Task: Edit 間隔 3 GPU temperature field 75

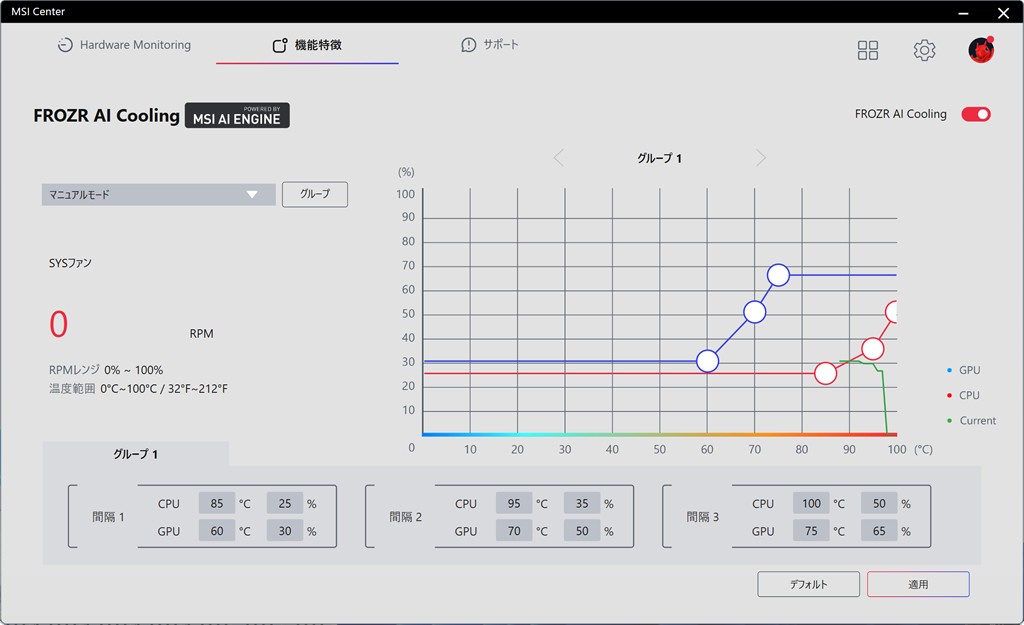Action: pyautogui.click(x=811, y=531)
